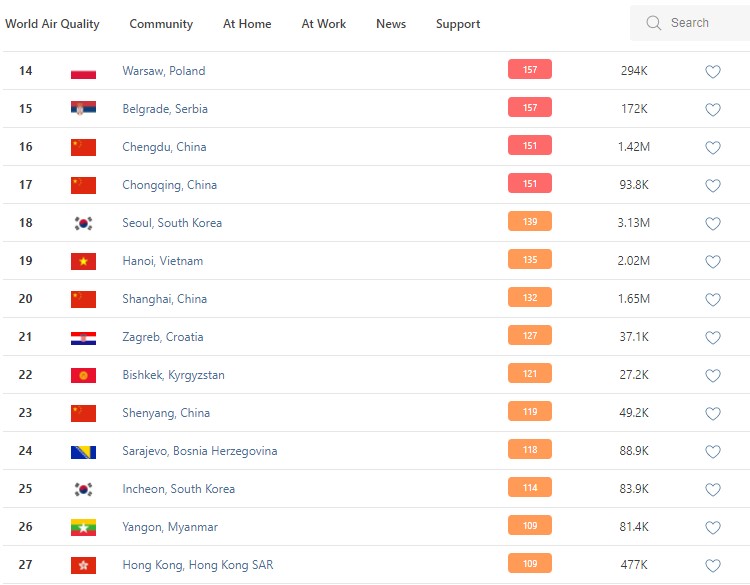Click the Croatia flag beside Zagreb
750x585 pixels.
[83, 338]
